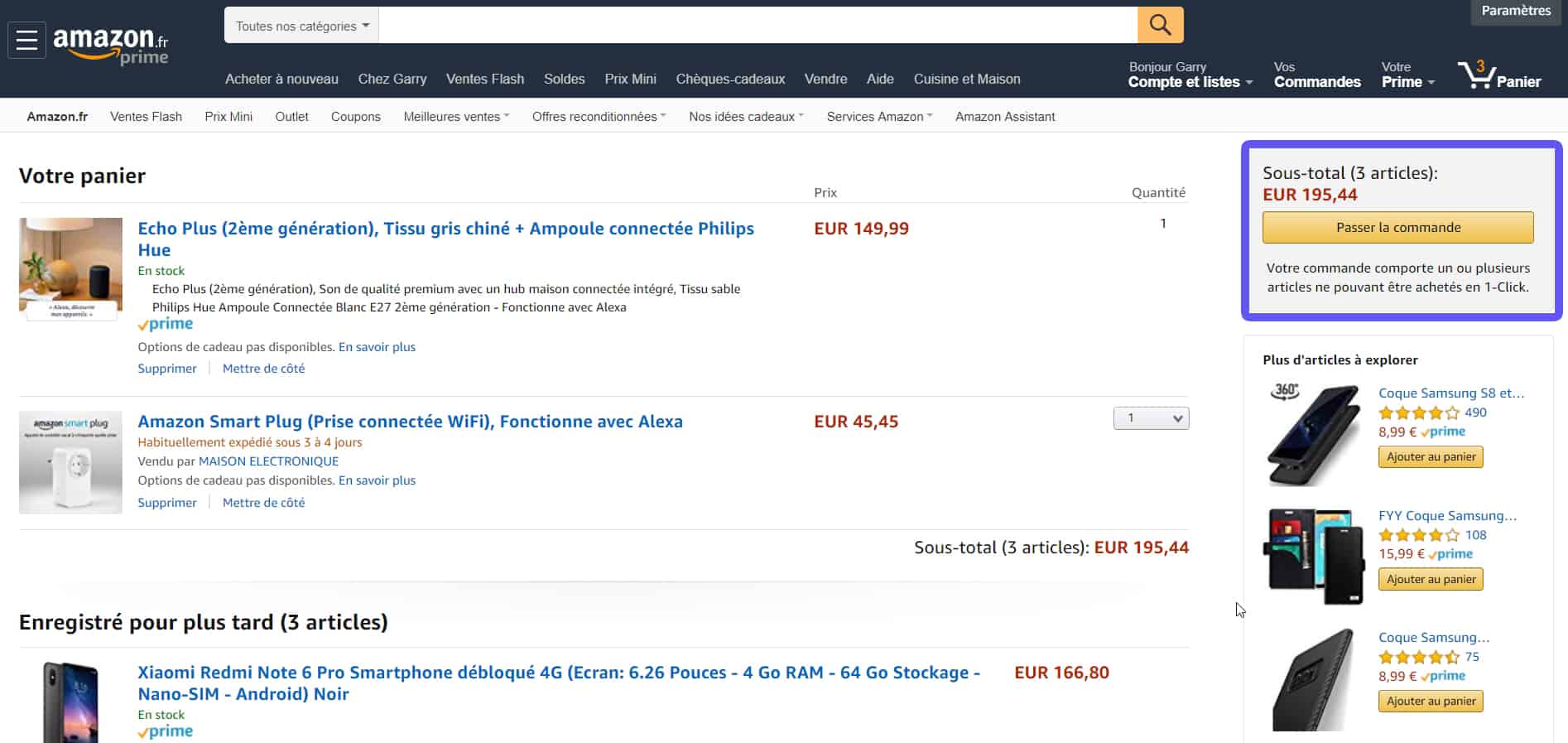Click the orange search magnifier button
This screenshot has height=743, width=1568.
(1160, 25)
